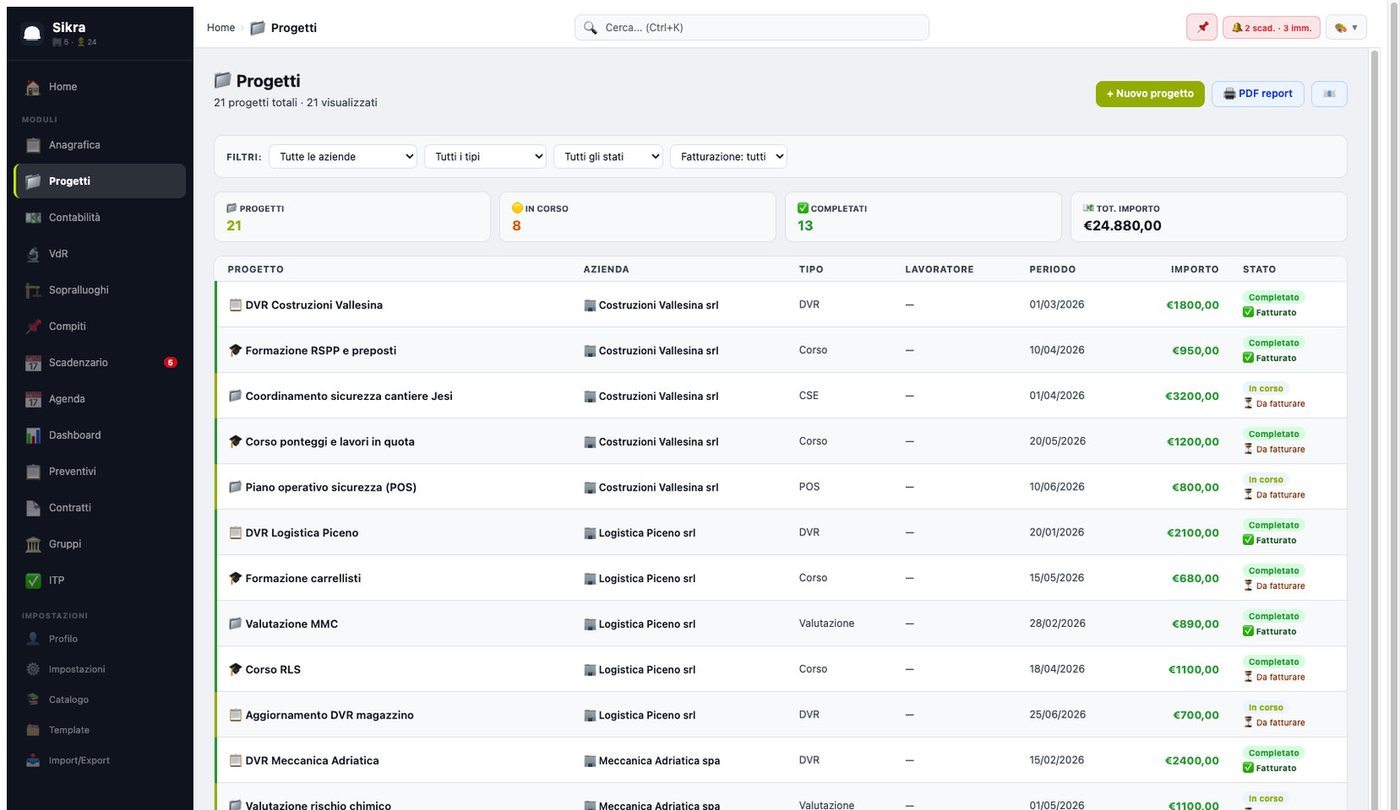This screenshot has height=810, width=1400.
Task: Expand the 'Tutti gli stati' filter
Action: pyautogui.click(x=608, y=156)
